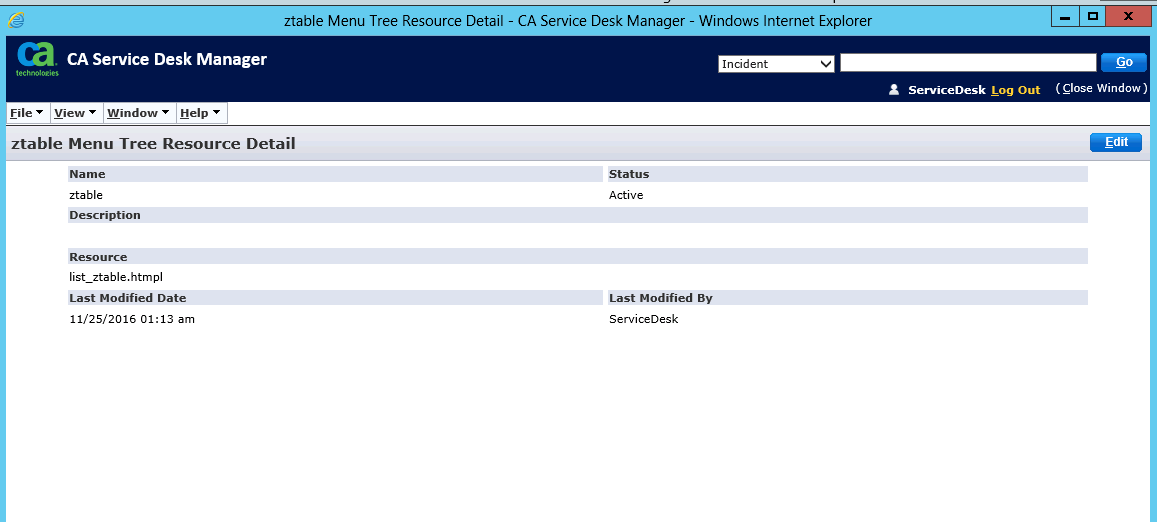Minimize the browser window

[x=1066, y=16]
